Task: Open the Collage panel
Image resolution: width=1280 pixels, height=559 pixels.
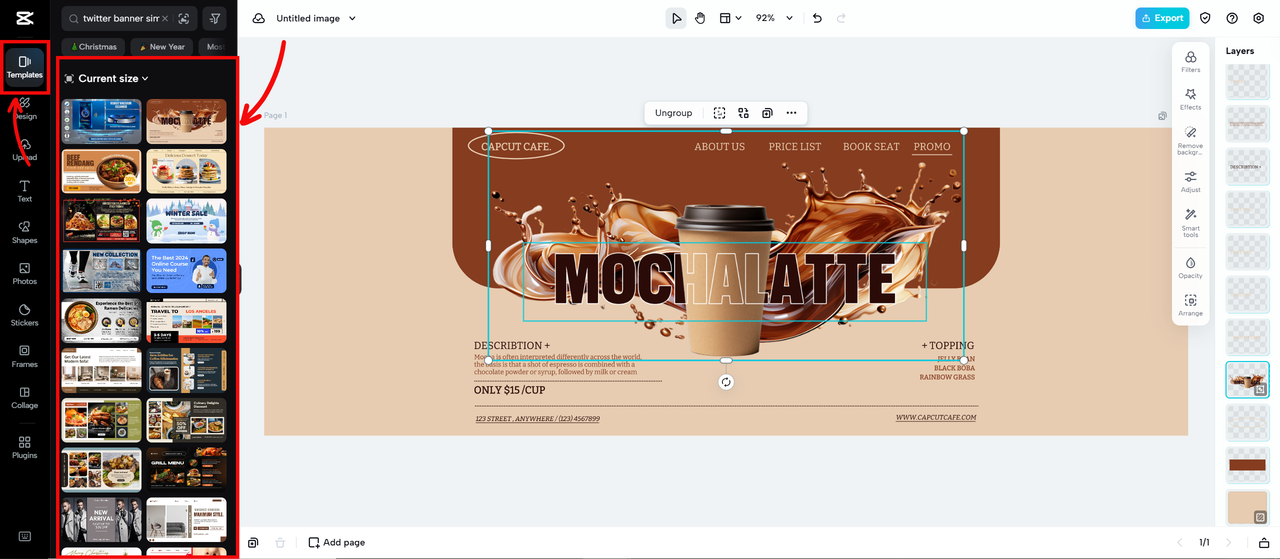Action: 24,398
